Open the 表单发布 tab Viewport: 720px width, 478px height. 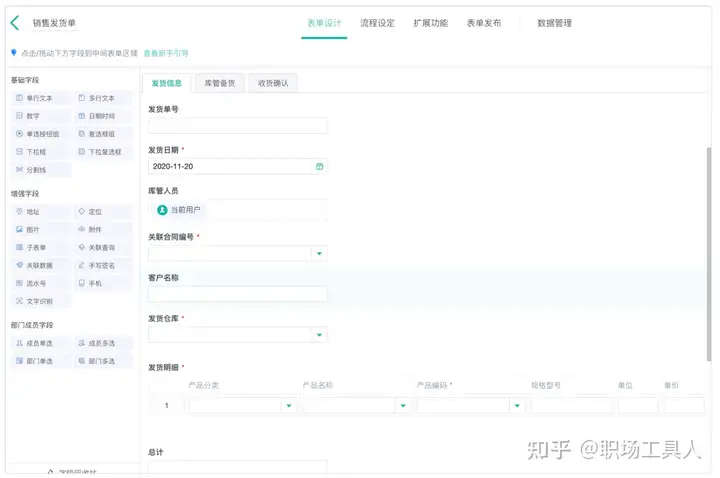click(484, 23)
